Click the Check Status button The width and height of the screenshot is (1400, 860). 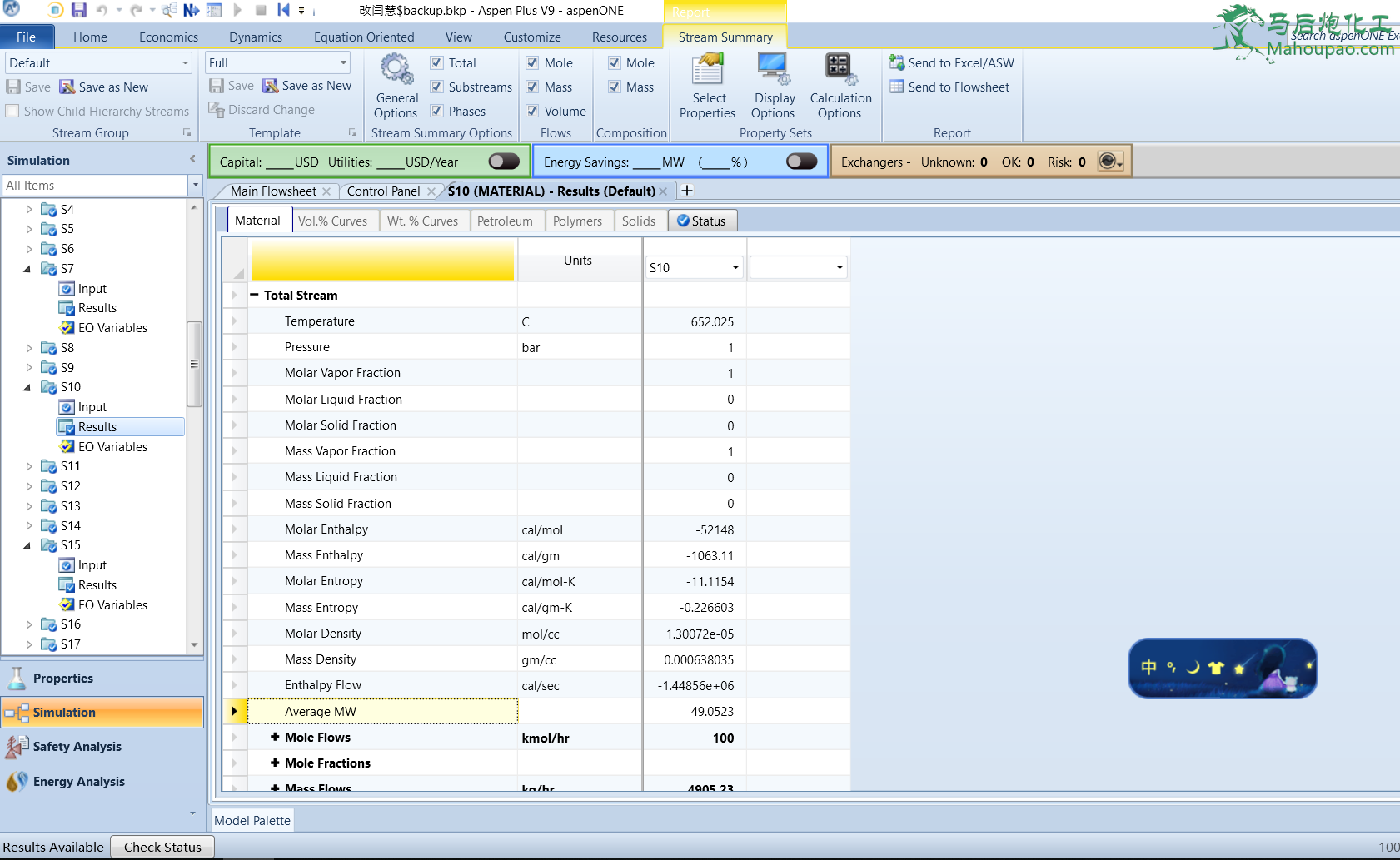click(162, 847)
